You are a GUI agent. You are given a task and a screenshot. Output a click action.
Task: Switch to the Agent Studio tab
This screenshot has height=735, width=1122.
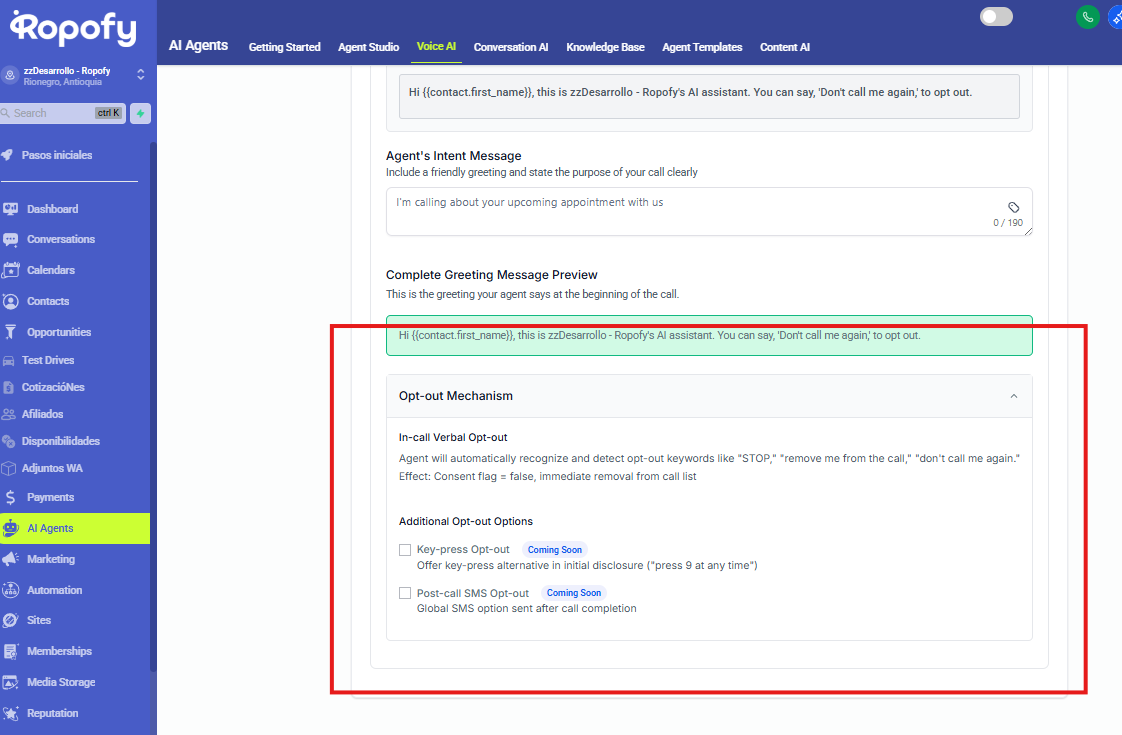(x=369, y=47)
